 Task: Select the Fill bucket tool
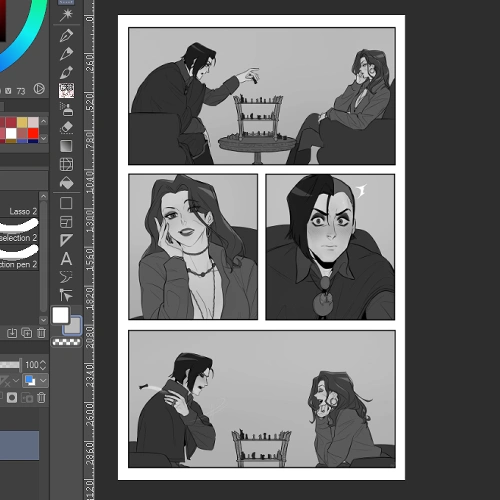[66, 183]
